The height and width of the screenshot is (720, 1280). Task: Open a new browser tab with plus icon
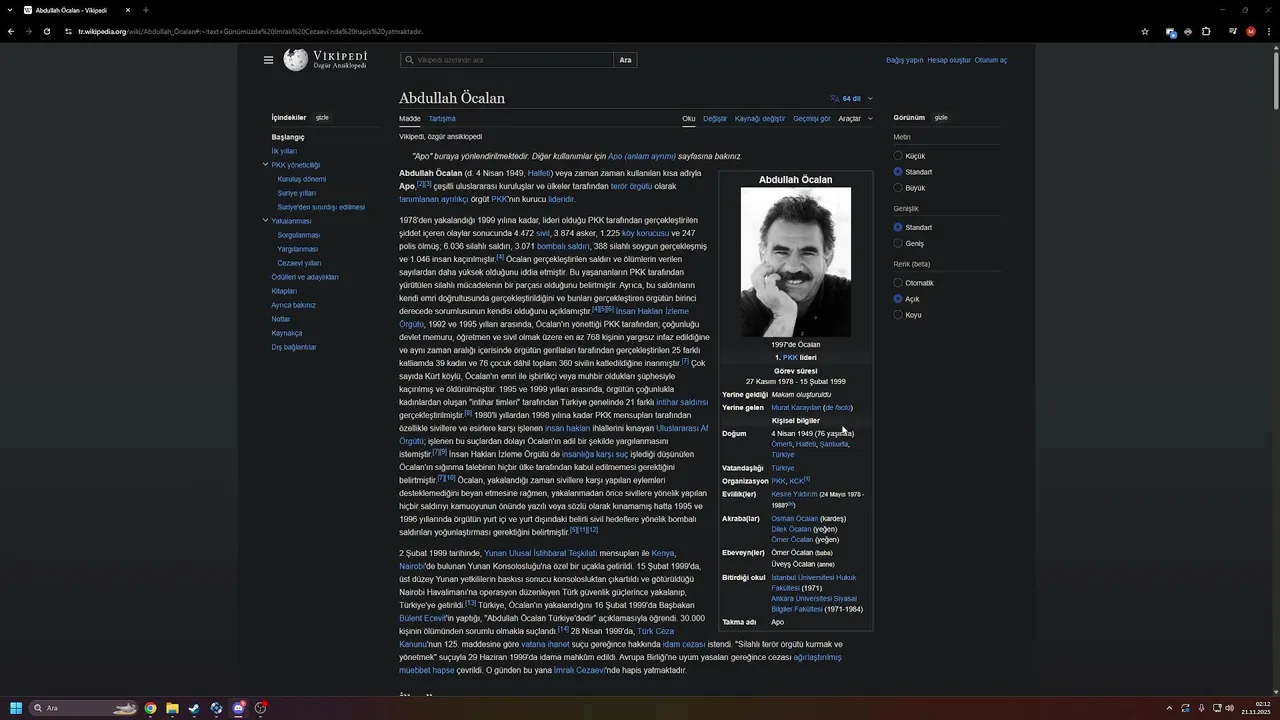click(x=146, y=10)
